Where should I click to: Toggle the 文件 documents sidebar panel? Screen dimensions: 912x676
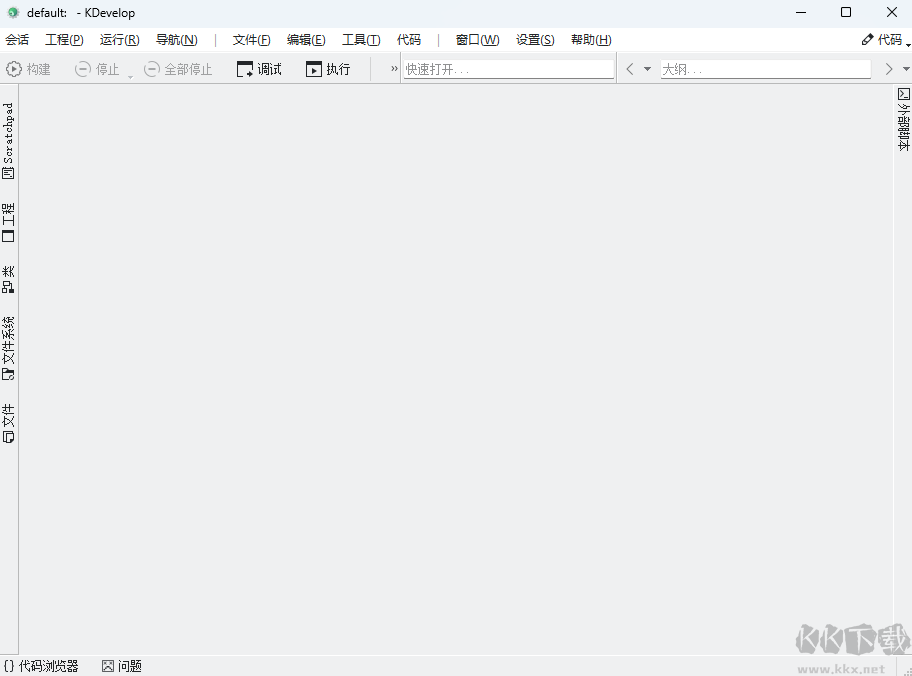pyautogui.click(x=8, y=418)
